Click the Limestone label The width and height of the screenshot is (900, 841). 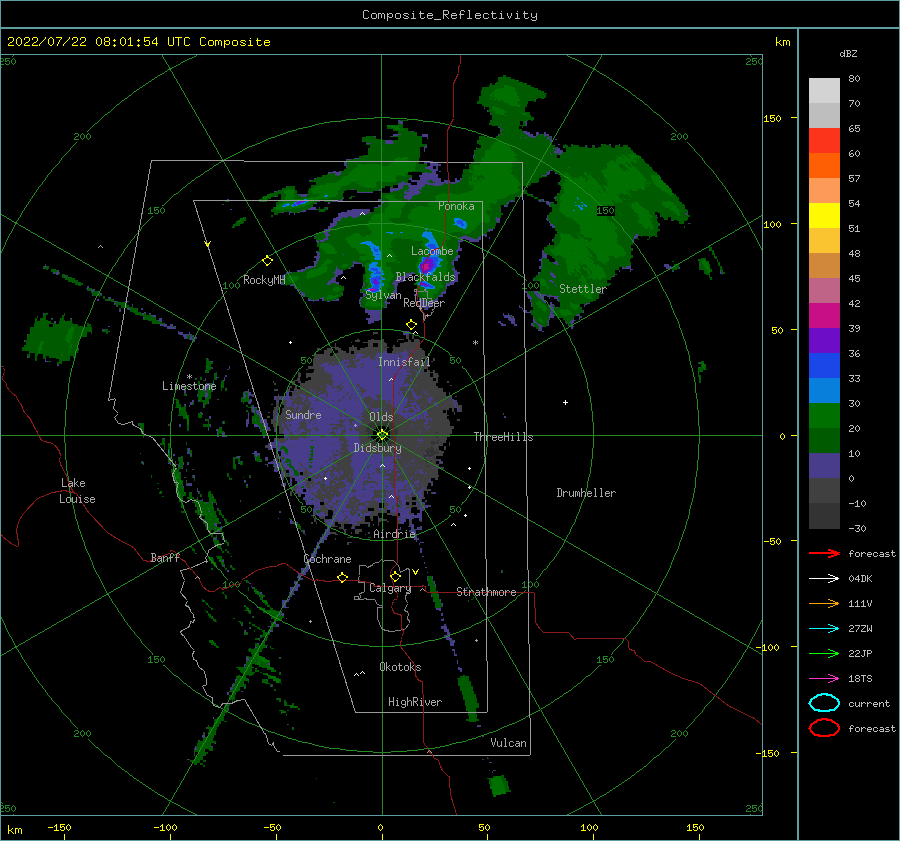[x=189, y=386]
